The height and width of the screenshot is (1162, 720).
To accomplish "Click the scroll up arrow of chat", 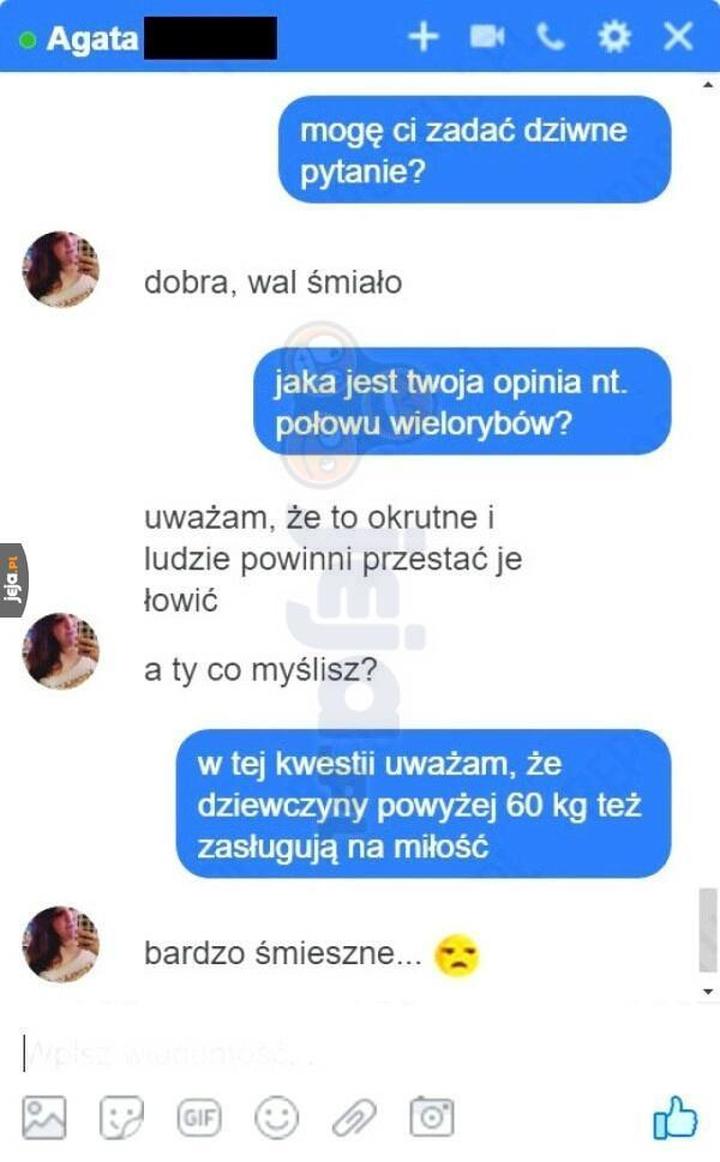I will pos(708,85).
